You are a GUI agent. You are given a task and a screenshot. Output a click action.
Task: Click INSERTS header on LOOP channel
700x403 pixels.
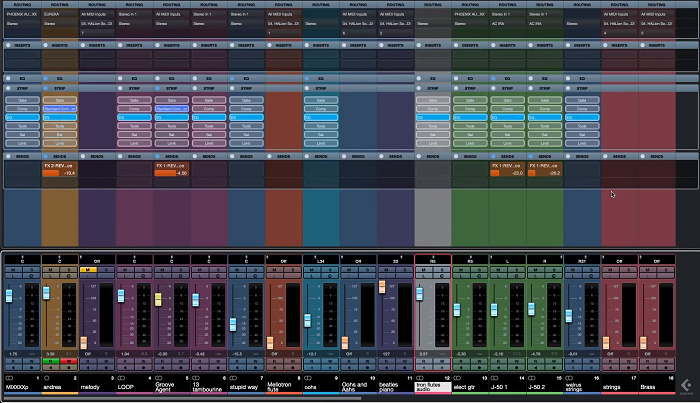click(x=134, y=45)
